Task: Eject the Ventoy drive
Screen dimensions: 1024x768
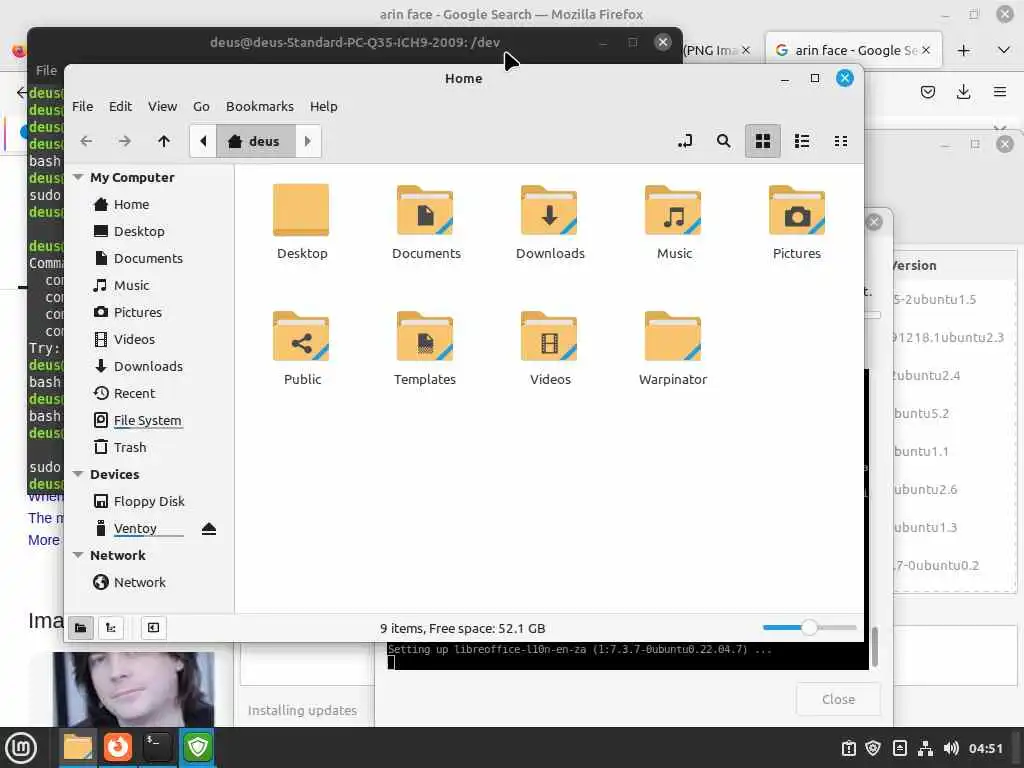Action: [209, 528]
